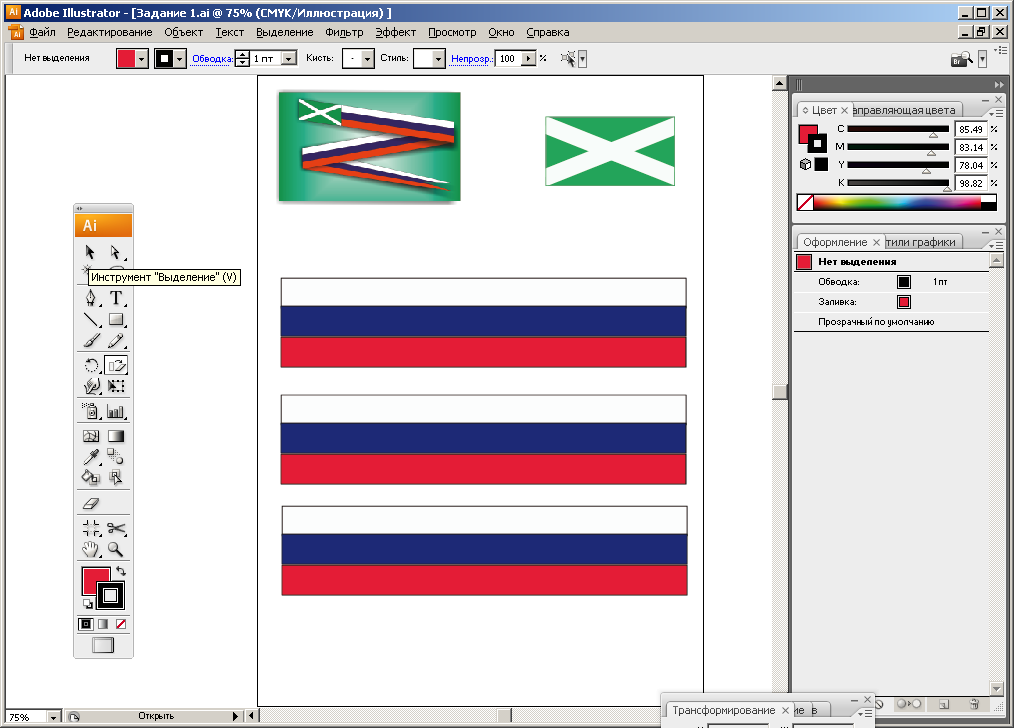1014x728 pixels.
Task: Select Прозрачный по умолчанию row
Action: [x=891, y=322]
